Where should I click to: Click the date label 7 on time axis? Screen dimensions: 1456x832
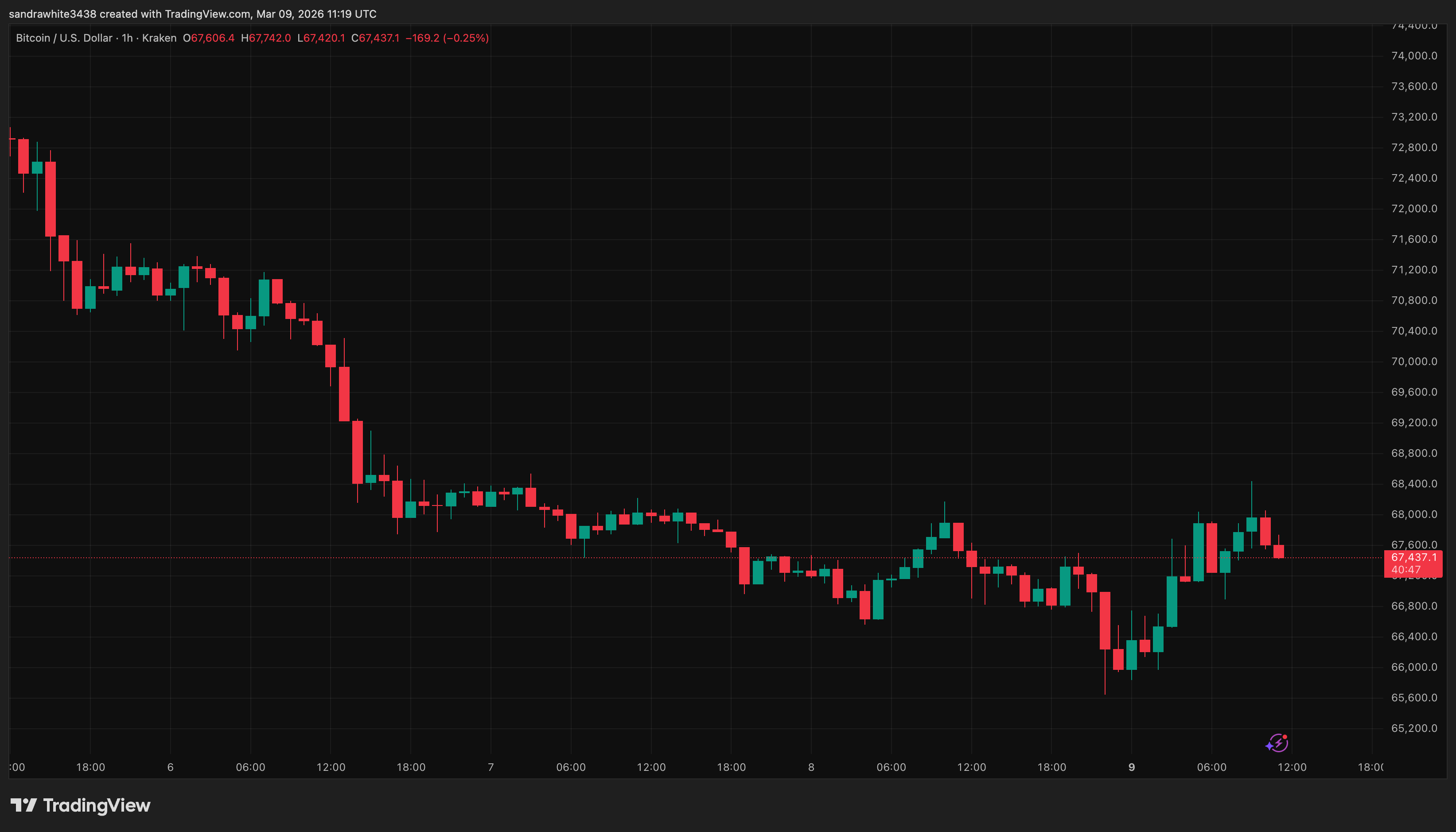[x=491, y=767]
